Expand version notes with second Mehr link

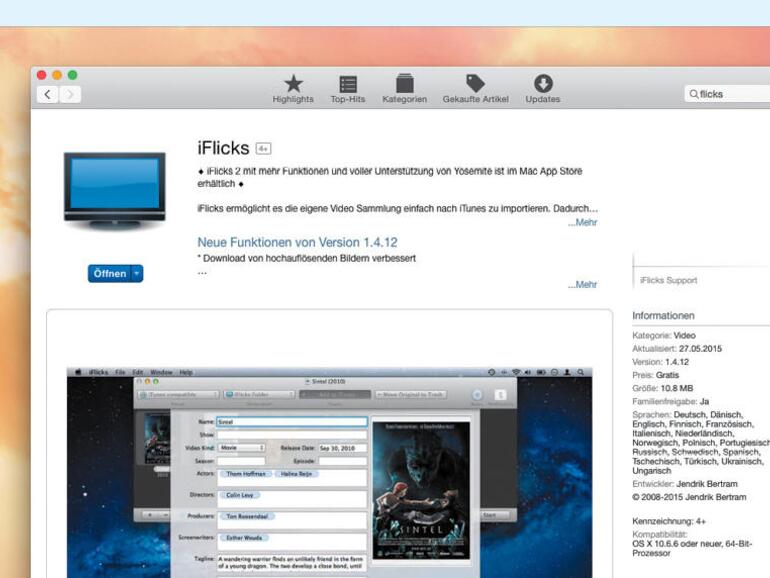pyautogui.click(x=582, y=285)
